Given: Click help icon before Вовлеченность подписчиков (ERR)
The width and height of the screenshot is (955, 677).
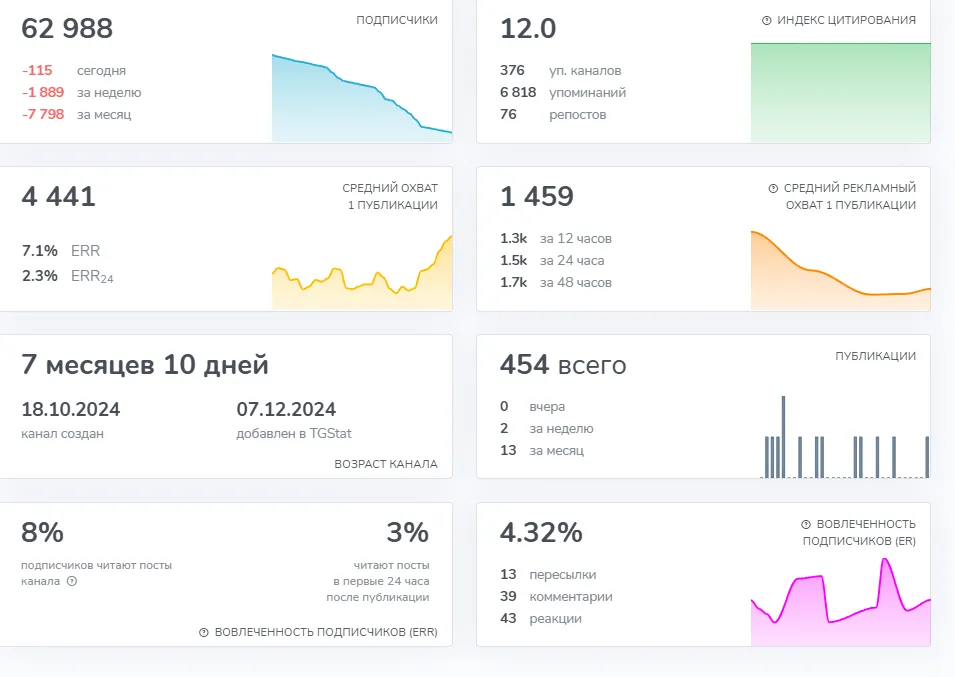Looking at the screenshot, I should pos(204,633).
